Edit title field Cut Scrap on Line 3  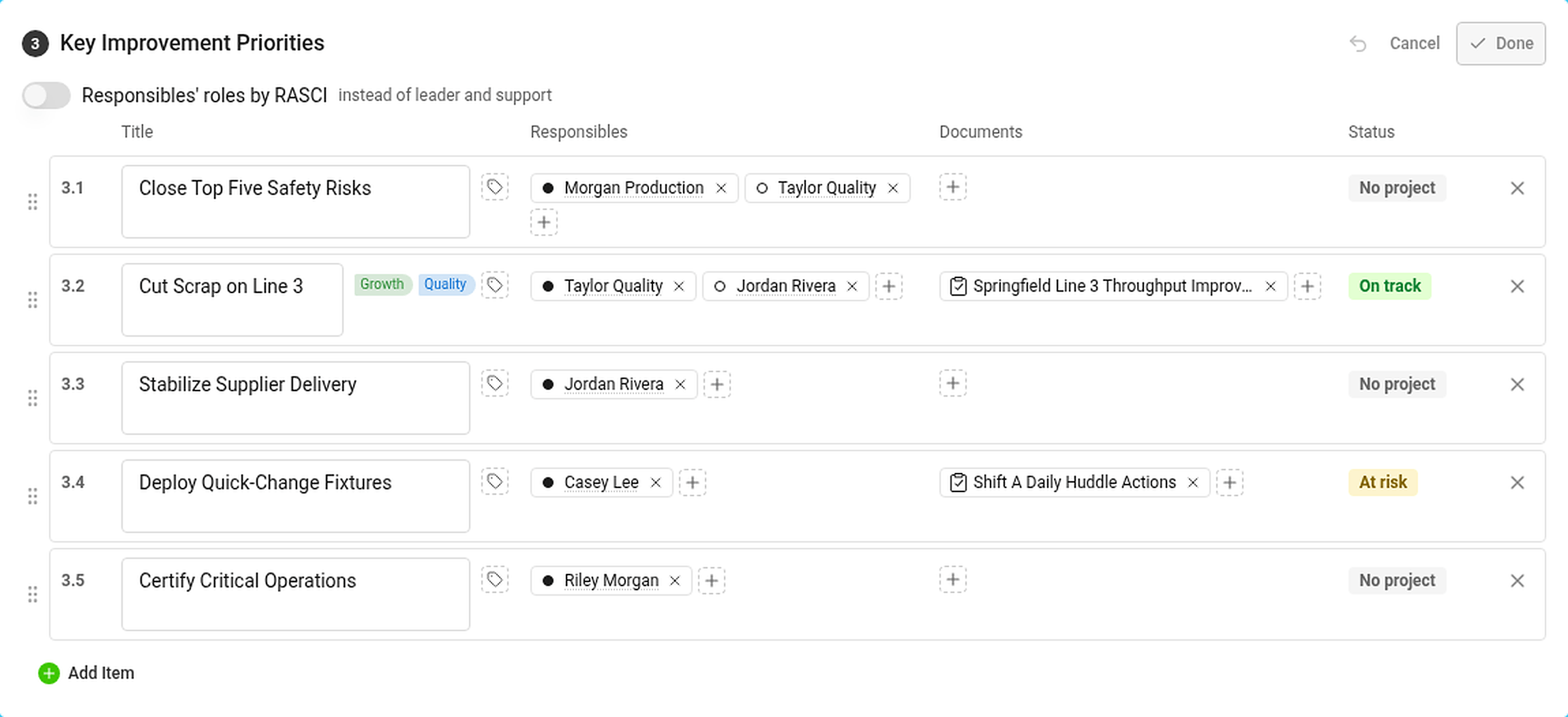click(x=232, y=300)
